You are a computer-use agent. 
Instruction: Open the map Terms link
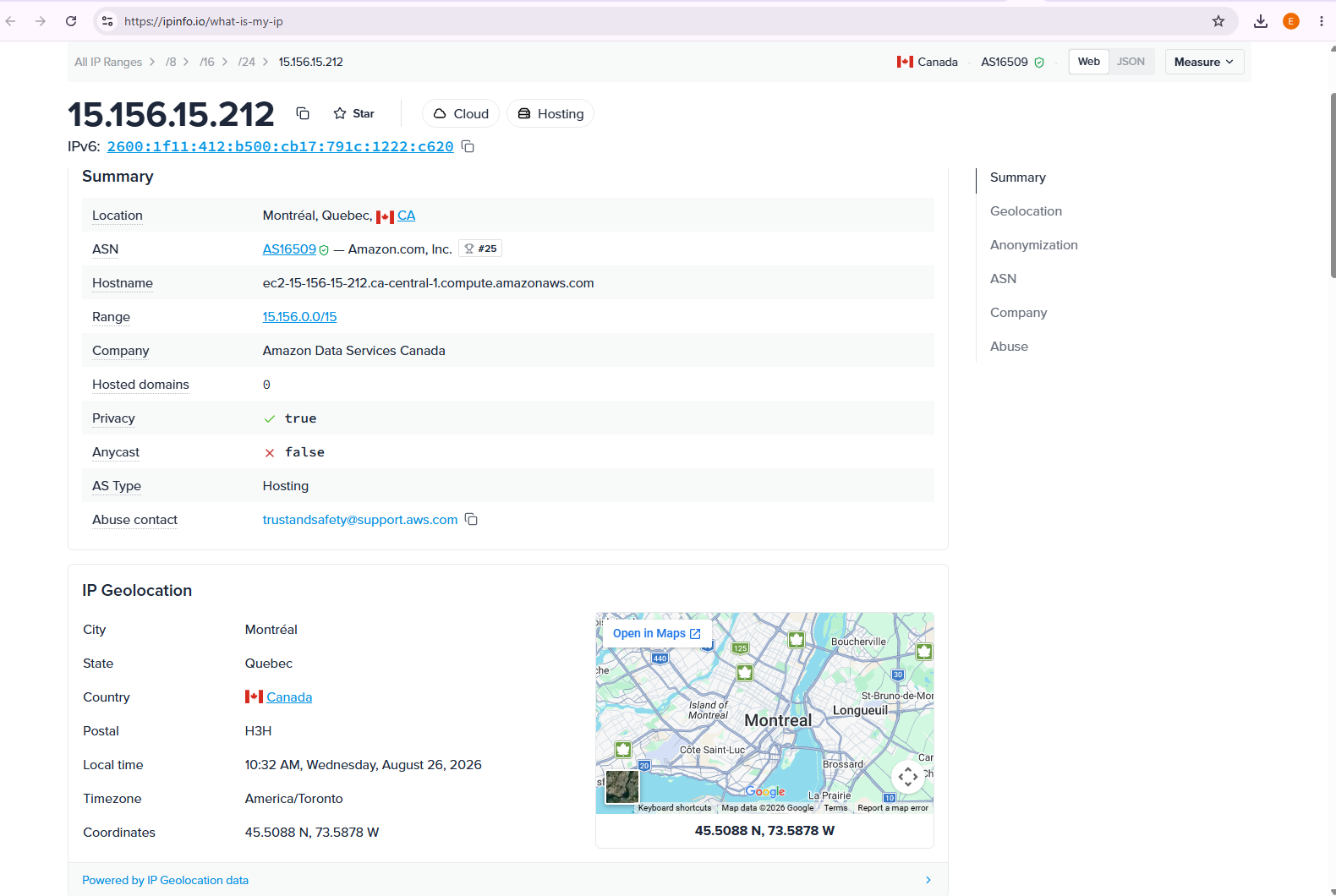point(835,808)
